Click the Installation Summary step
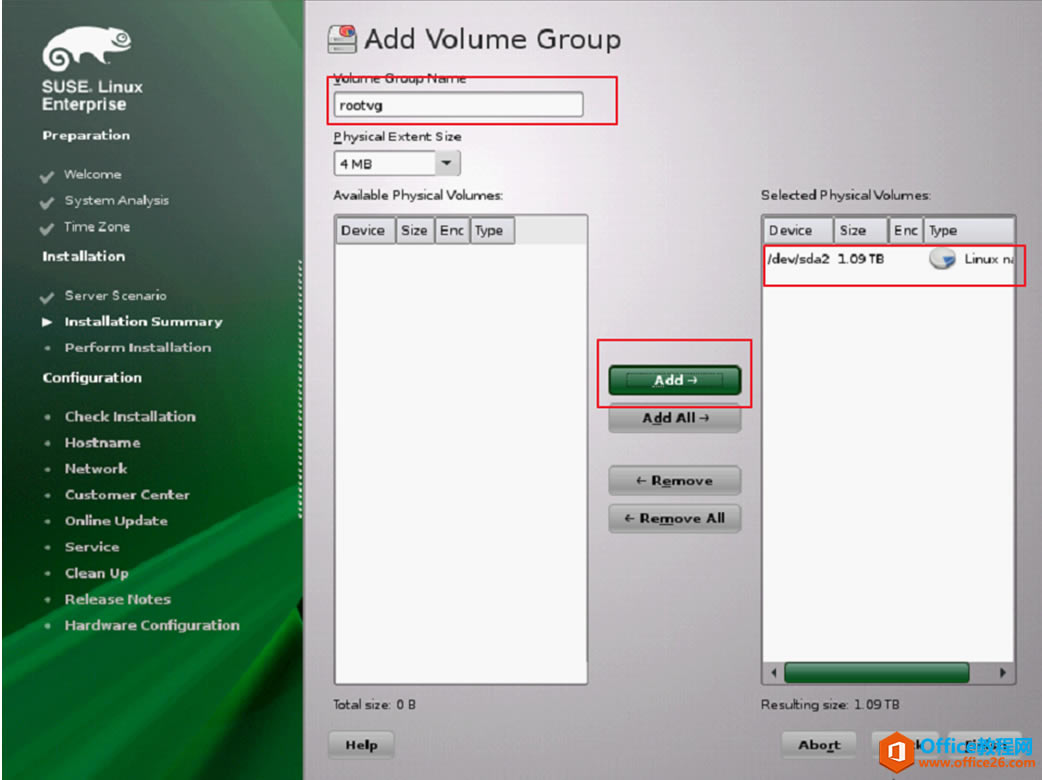 (144, 322)
